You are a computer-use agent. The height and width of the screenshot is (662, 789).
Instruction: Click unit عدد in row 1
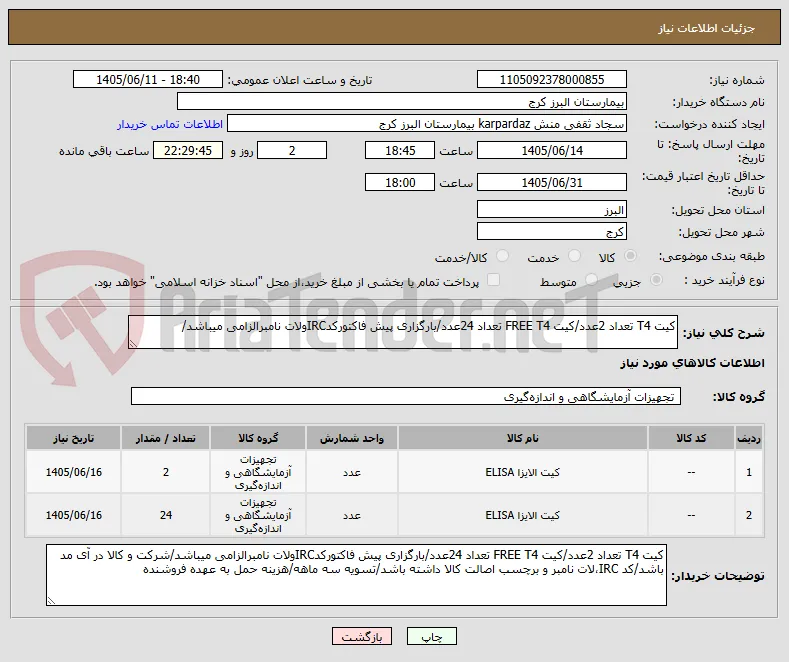pyautogui.click(x=352, y=472)
